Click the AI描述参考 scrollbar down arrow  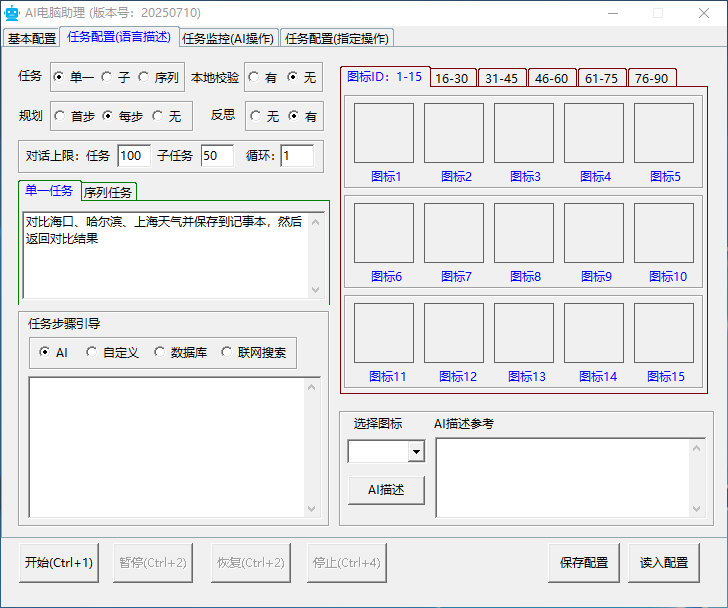click(x=697, y=510)
